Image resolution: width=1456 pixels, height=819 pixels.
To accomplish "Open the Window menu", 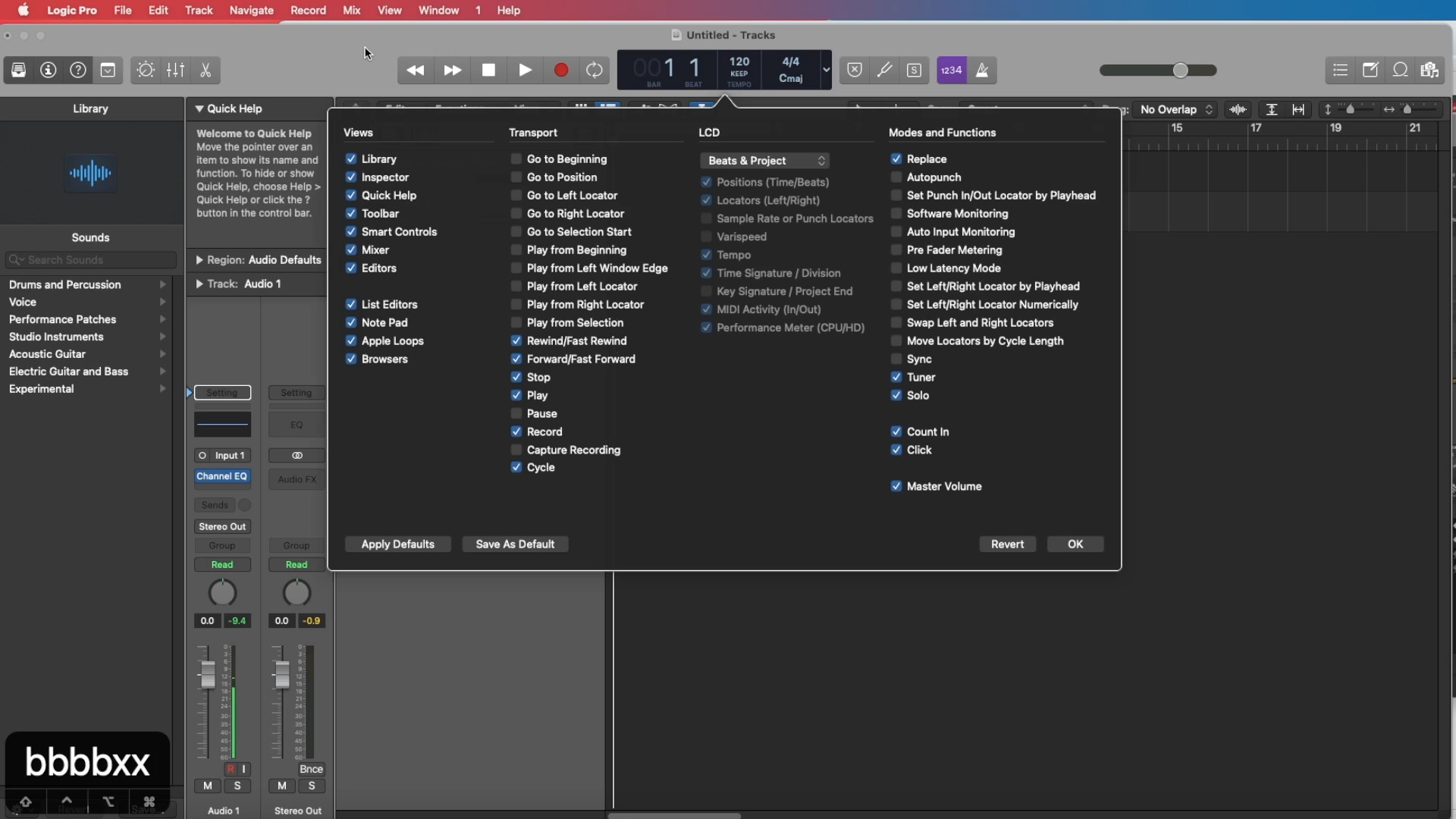I will coord(439,11).
